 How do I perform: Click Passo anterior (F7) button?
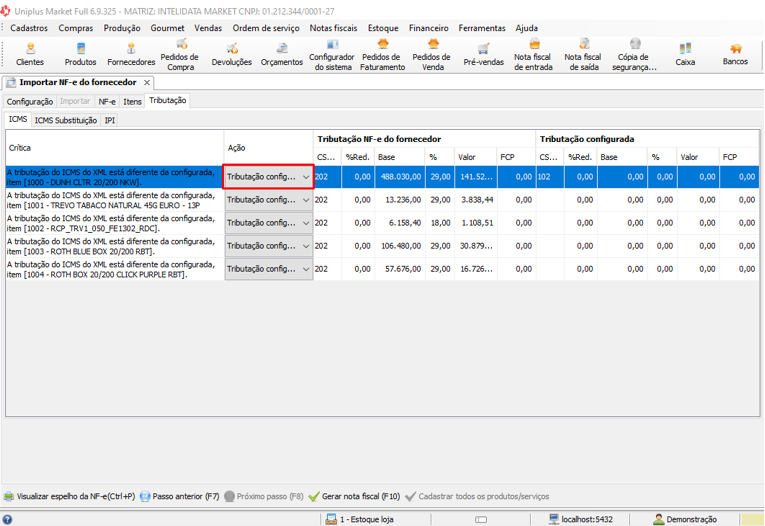click(180, 496)
